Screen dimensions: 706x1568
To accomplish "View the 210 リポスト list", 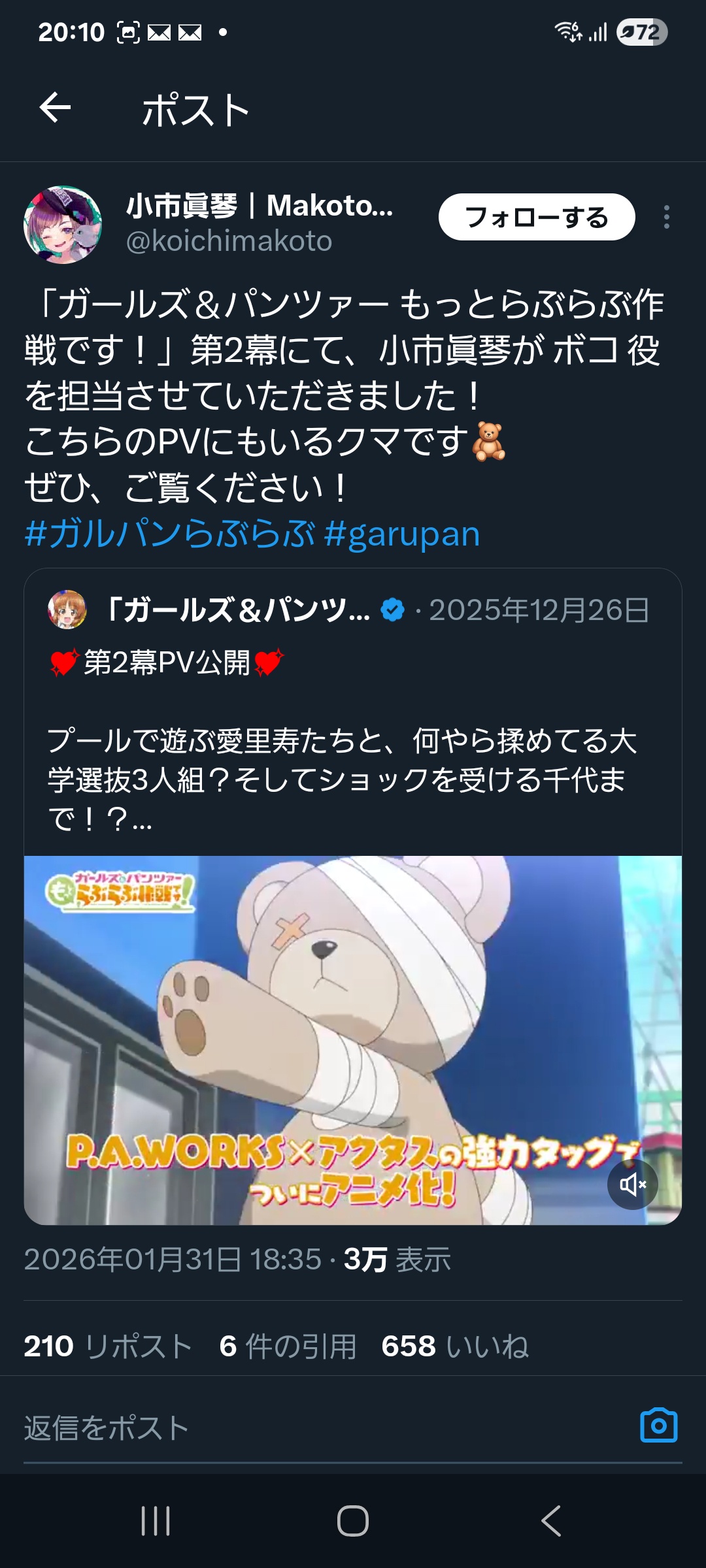I will coord(108,1347).
